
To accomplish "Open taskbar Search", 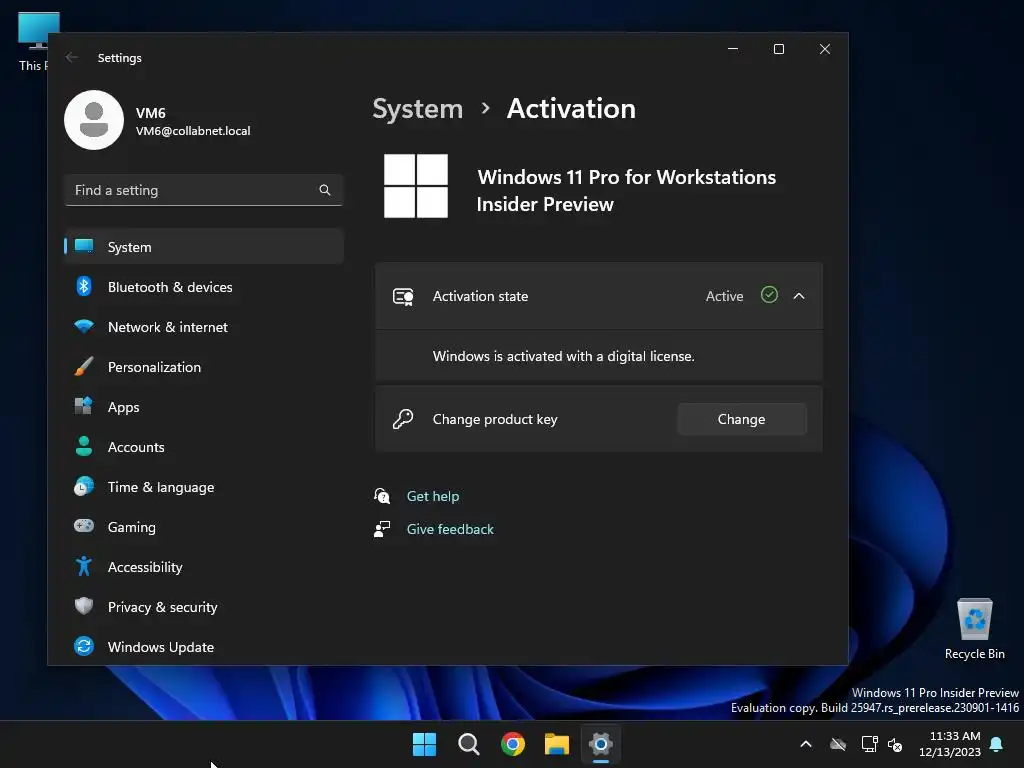I will coord(469,744).
